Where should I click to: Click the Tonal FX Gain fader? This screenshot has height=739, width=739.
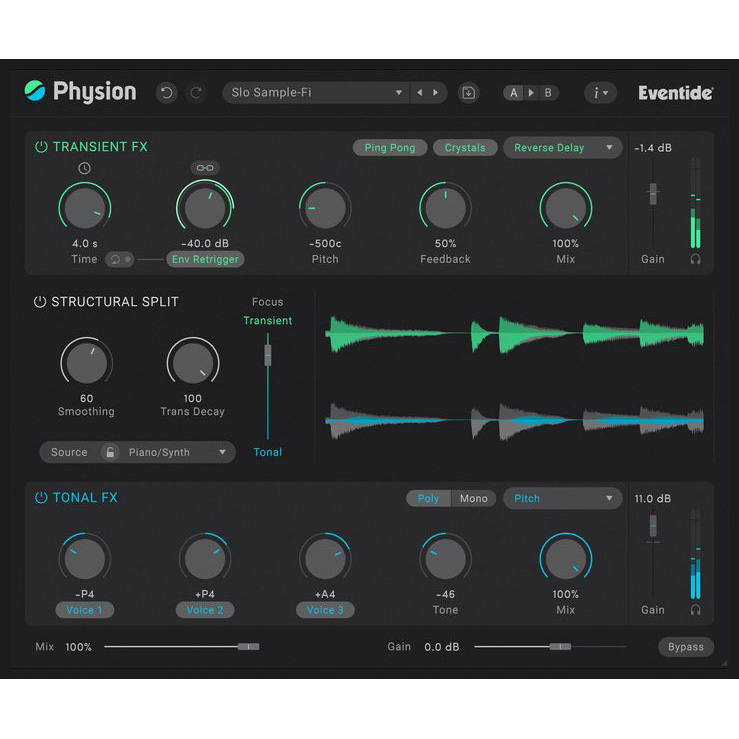point(653,526)
